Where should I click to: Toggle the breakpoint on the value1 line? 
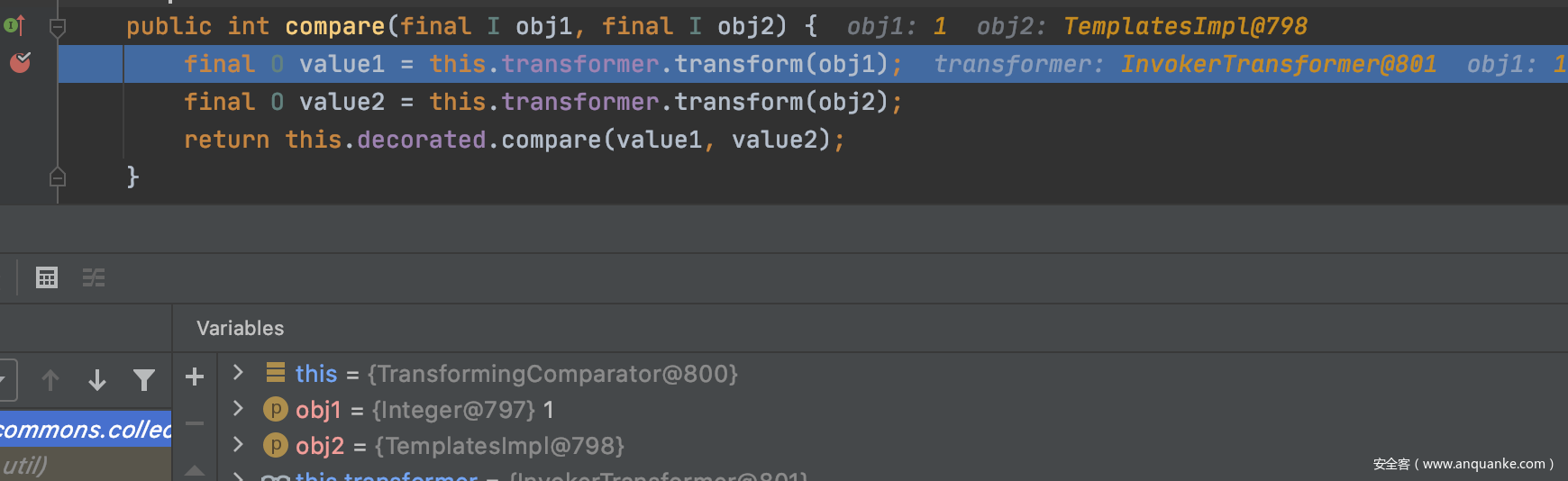20,63
